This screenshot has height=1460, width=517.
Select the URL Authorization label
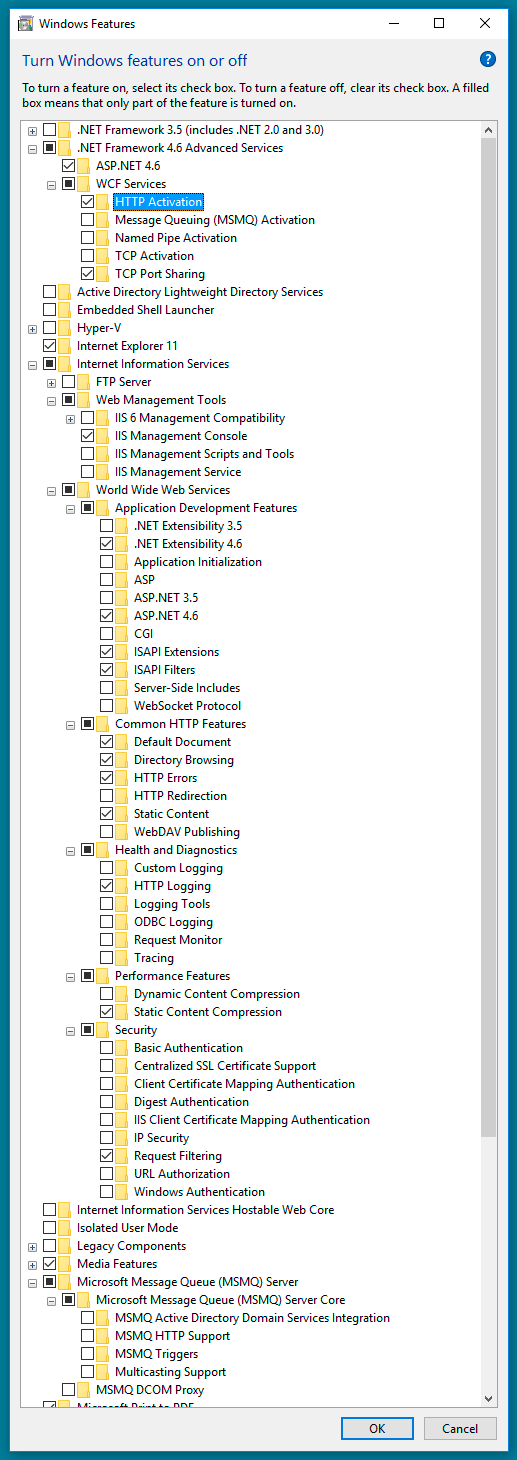point(182,1174)
